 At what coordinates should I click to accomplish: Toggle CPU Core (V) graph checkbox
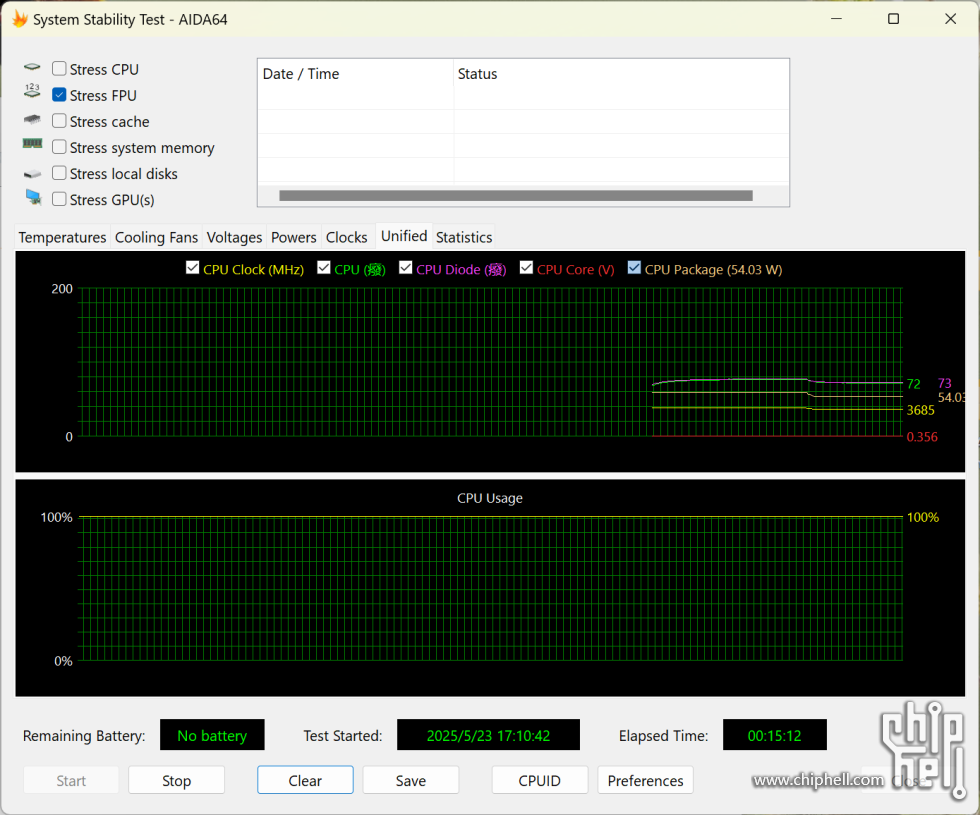526,268
